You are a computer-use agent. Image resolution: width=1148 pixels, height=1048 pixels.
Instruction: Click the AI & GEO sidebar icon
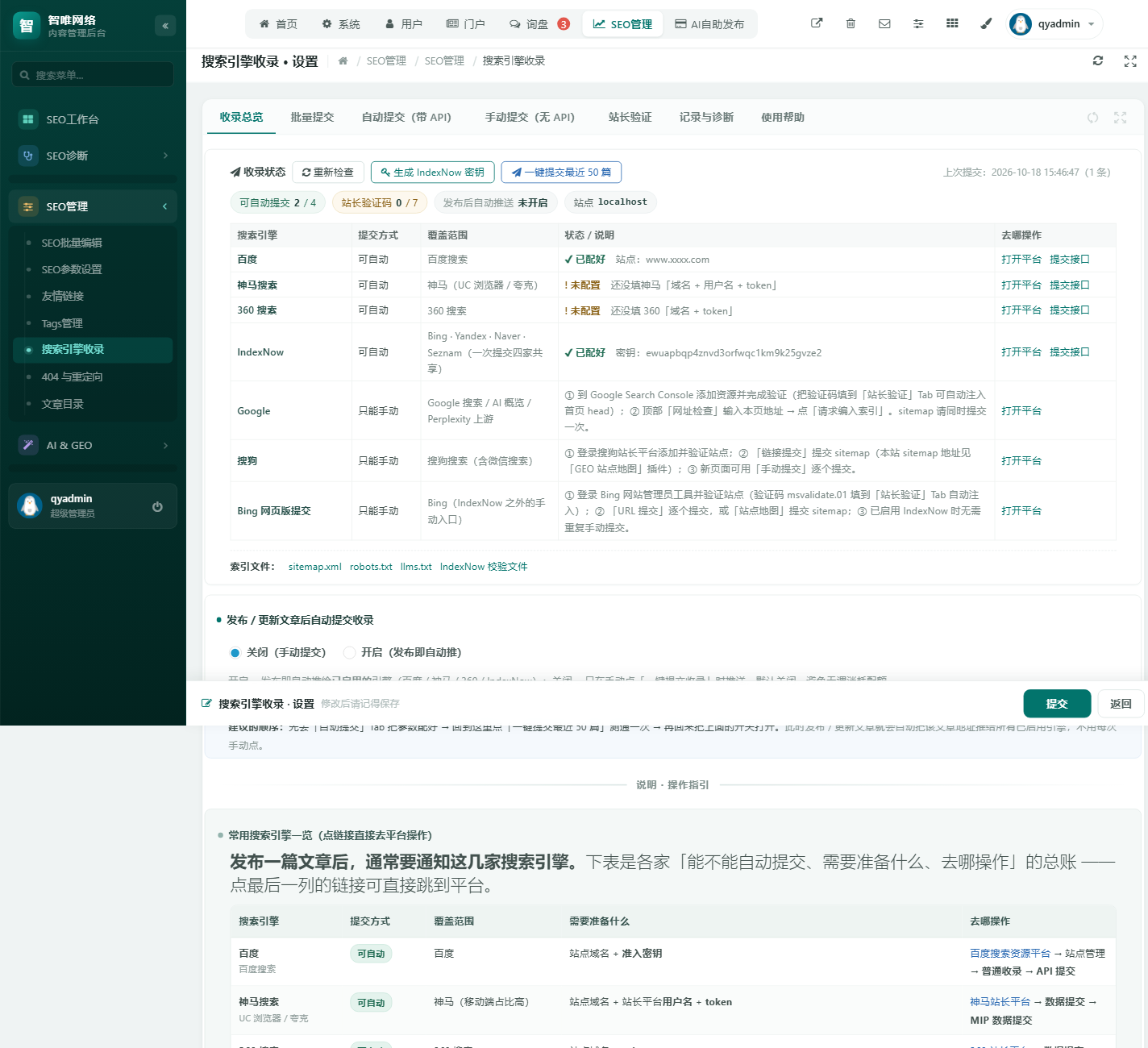pos(28,445)
